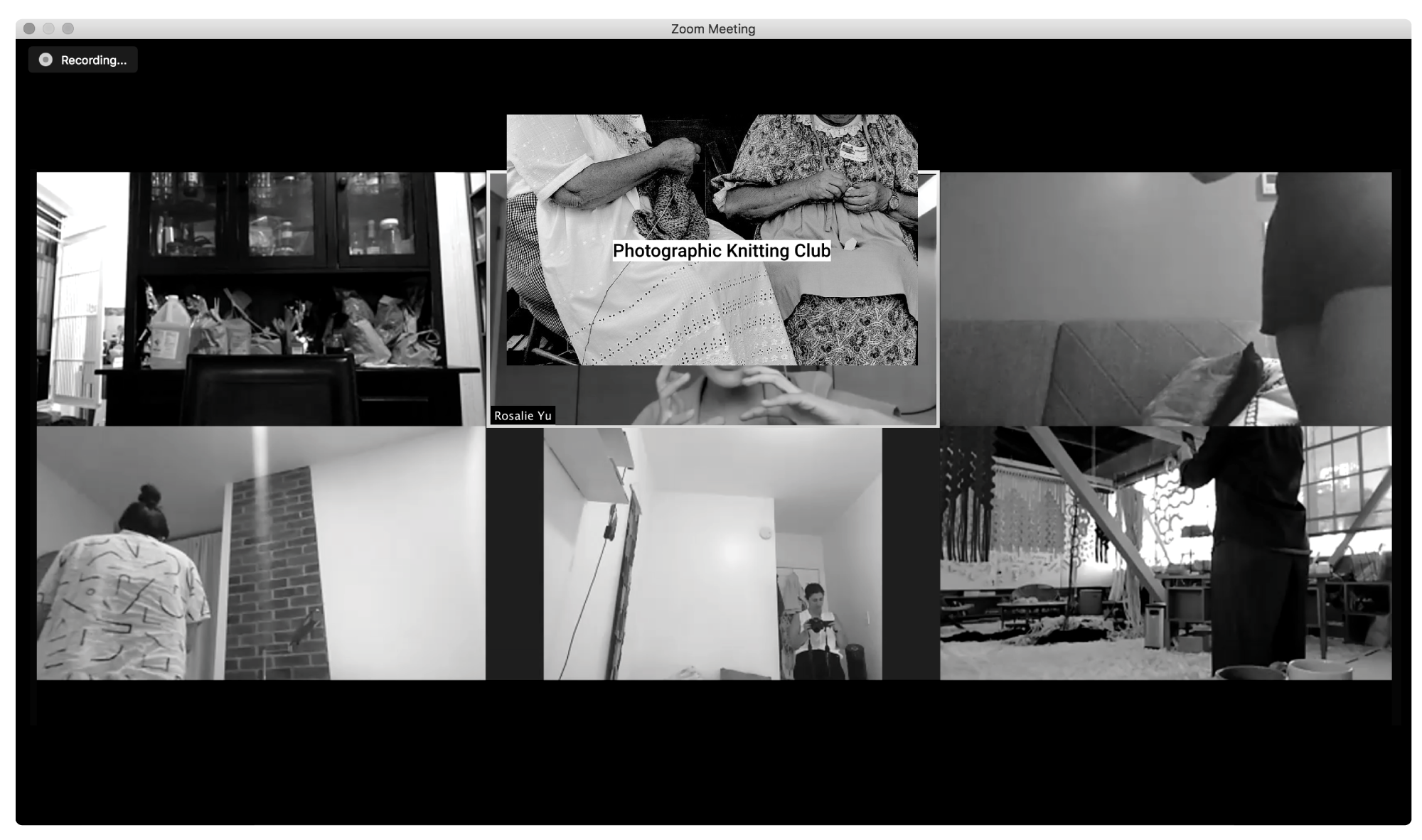Image resolution: width=1422 pixels, height=840 pixels.
Task: Click the Recording indicator button
Action: click(83, 60)
